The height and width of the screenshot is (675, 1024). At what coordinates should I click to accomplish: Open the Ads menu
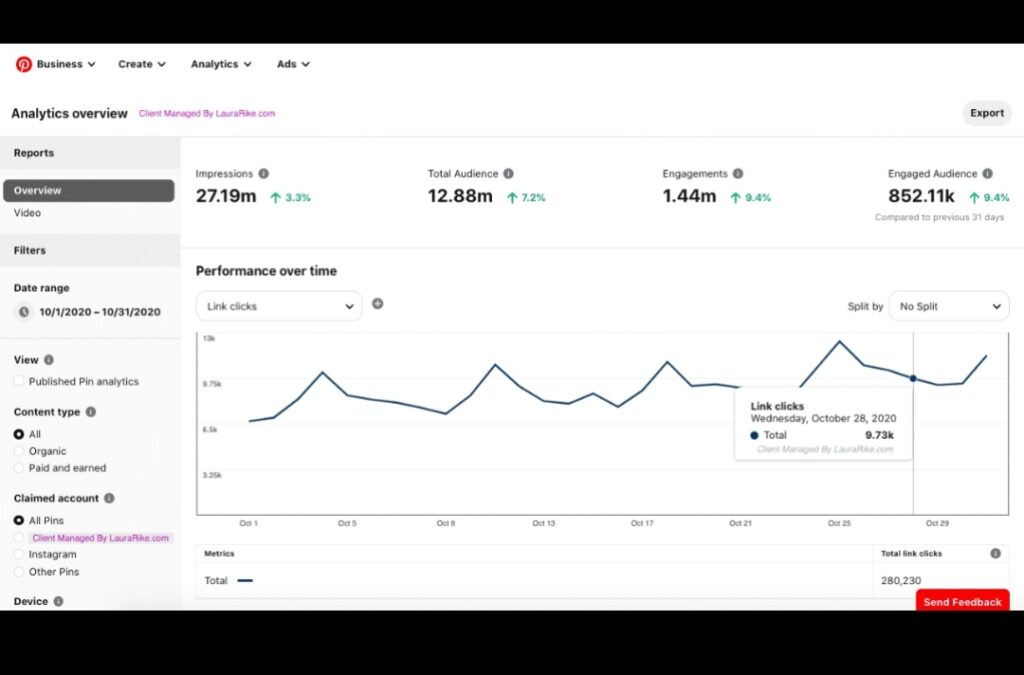pyautogui.click(x=291, y=63)
